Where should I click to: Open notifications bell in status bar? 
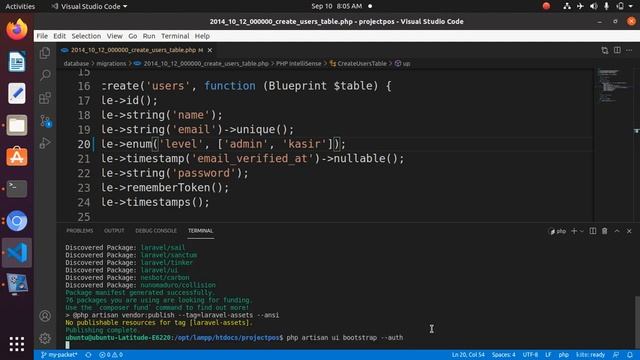[x=630, y=355]
